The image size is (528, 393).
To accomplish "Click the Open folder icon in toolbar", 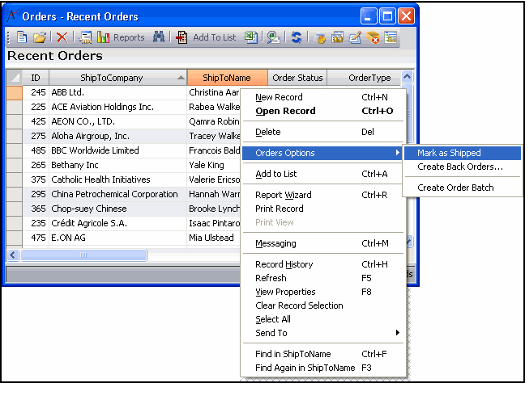I will tap(39, 37).
